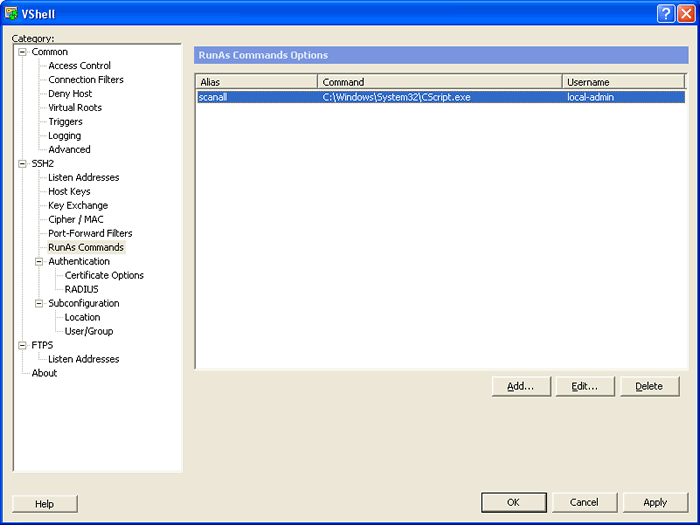
Task: Select Cipher / MAC category
Action: (x=76, y=220)
